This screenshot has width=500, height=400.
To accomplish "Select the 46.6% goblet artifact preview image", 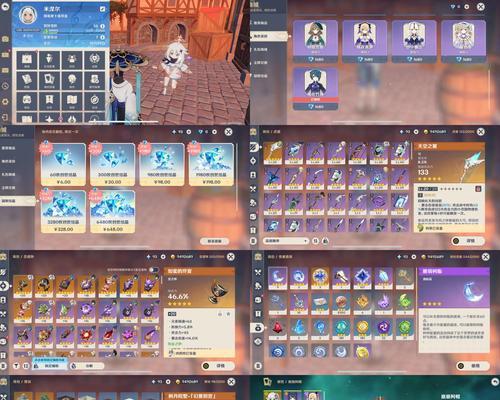I will point(219,292).
